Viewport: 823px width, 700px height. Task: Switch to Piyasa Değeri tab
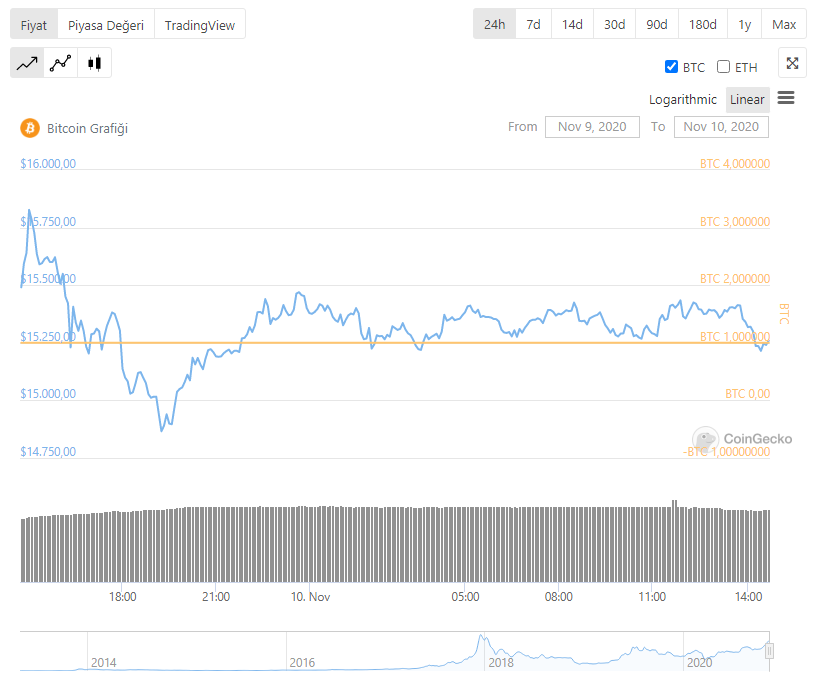pyautogui.click(x=105, y=24)
